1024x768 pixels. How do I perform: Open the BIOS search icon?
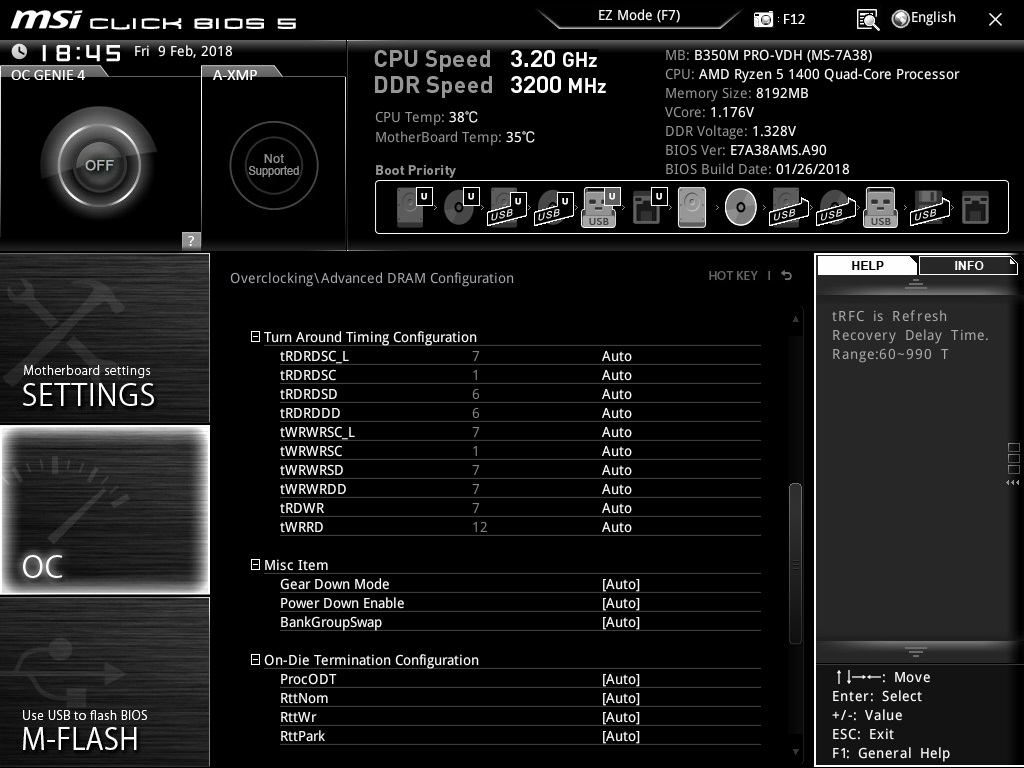pos(867,20)
